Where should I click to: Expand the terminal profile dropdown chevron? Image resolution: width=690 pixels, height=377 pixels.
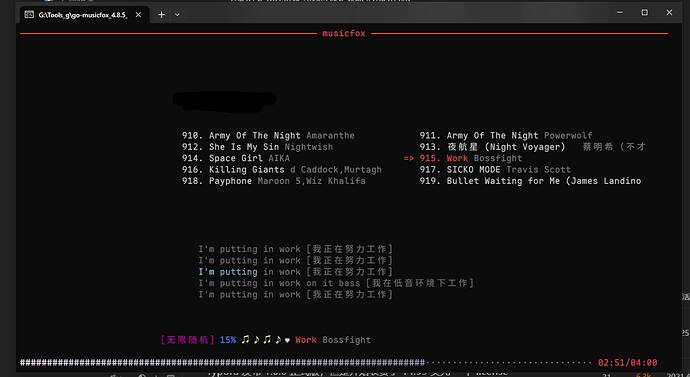click(177, 15)
